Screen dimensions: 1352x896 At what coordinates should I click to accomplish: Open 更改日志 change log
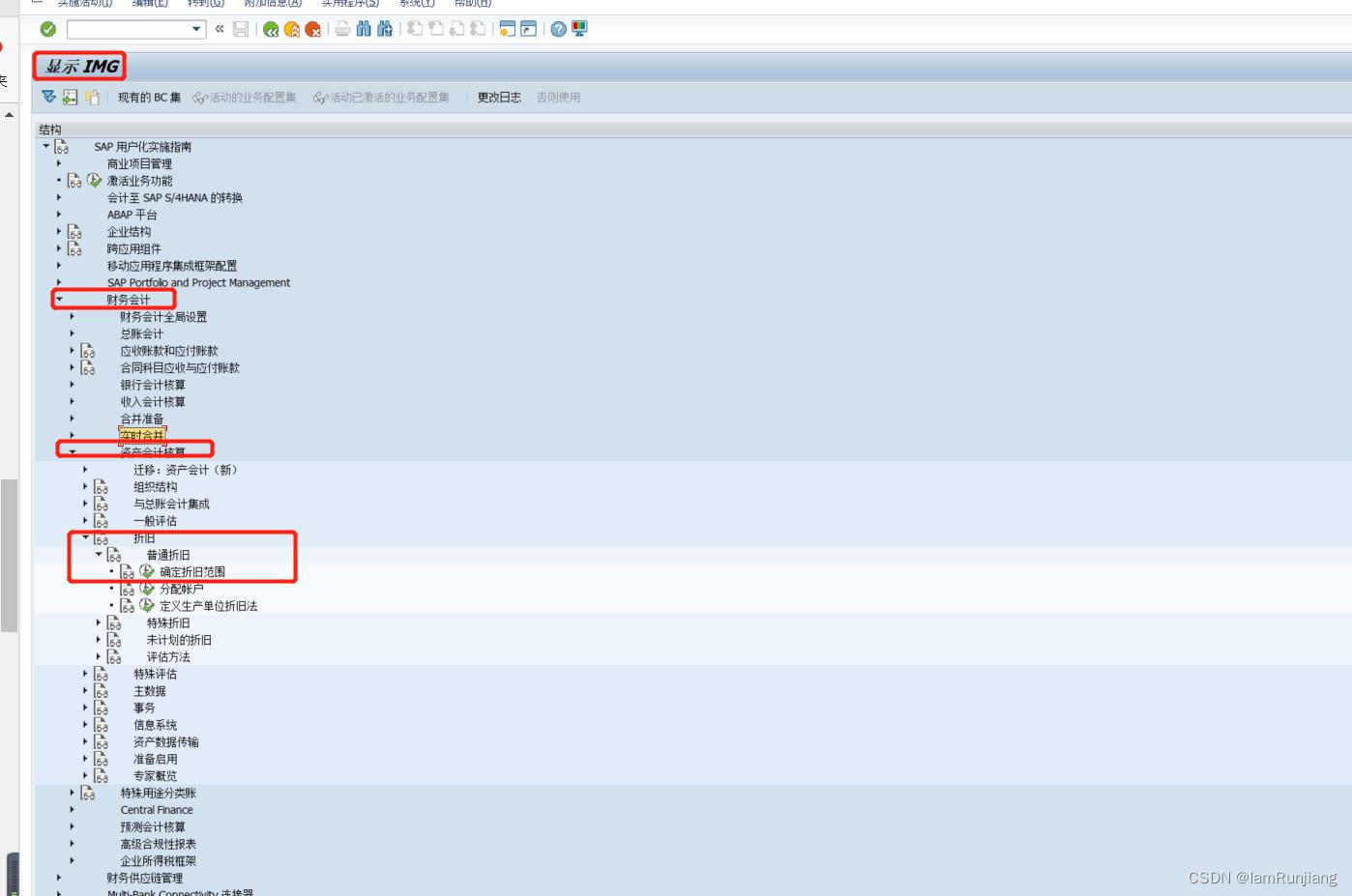click(x=499, y=98)
